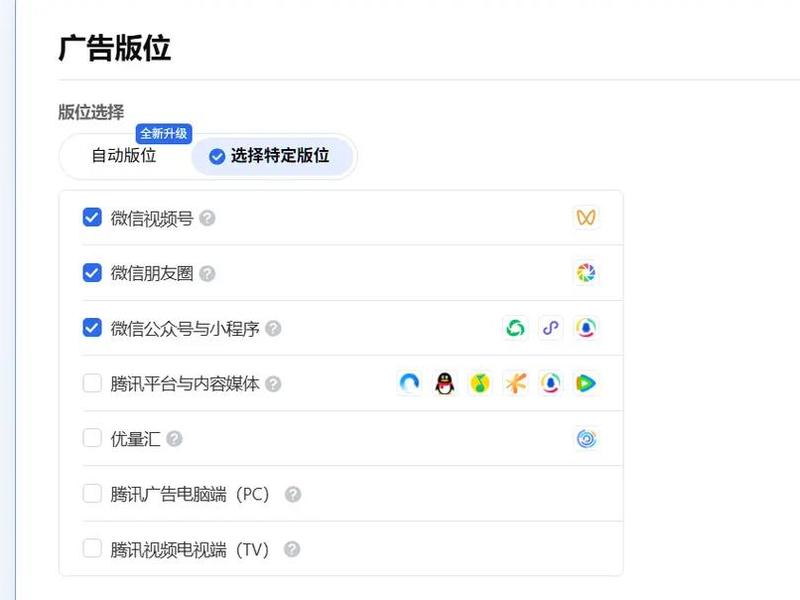The height and width of the screenshot is (600, 800).
Task: Click the 版位选择 section label
Action: (x=91, y=112)
